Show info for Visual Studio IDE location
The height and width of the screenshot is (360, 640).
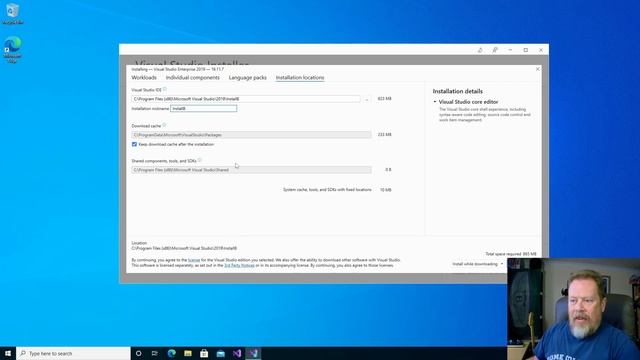point(165,89)
